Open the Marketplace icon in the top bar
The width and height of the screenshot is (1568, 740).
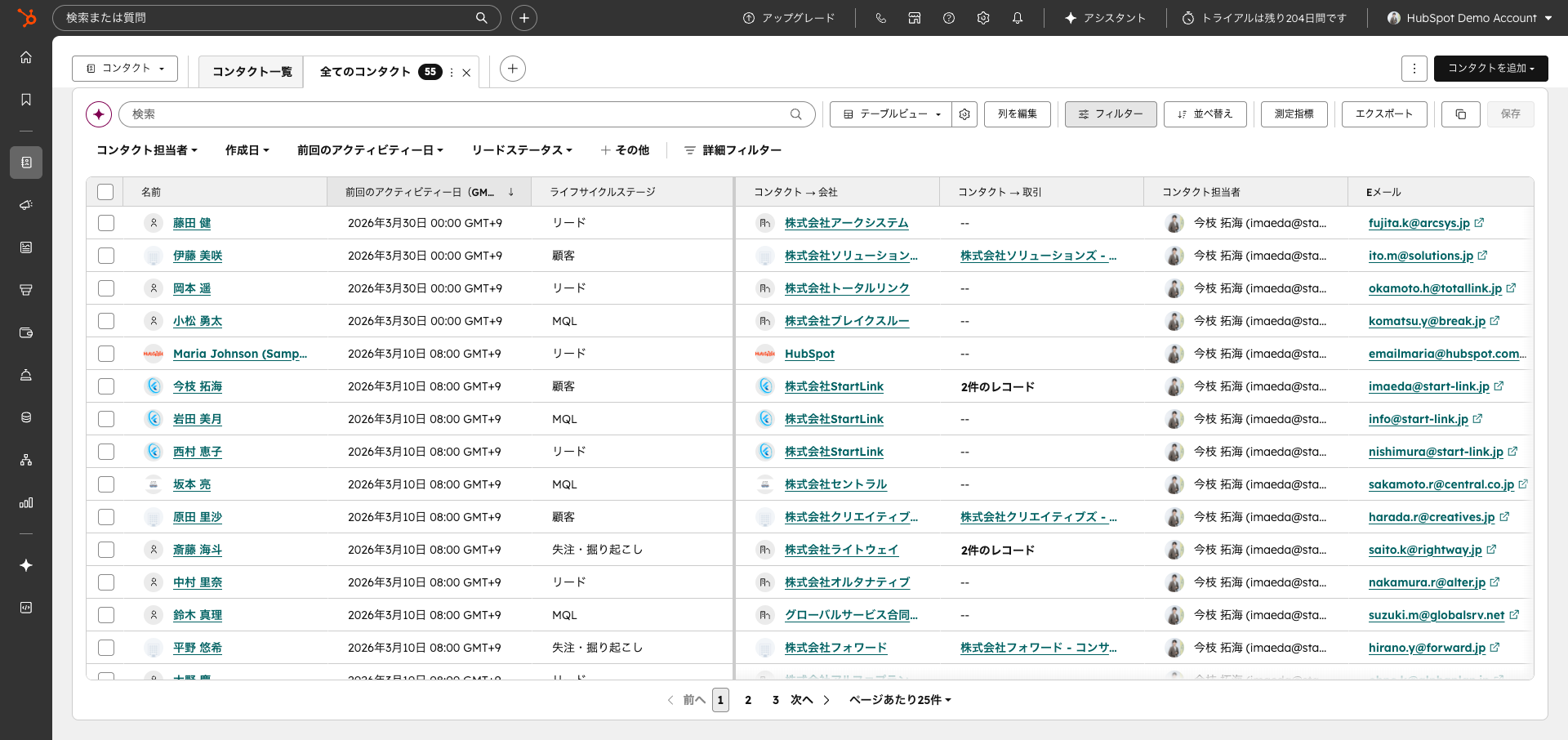point(914,17)
